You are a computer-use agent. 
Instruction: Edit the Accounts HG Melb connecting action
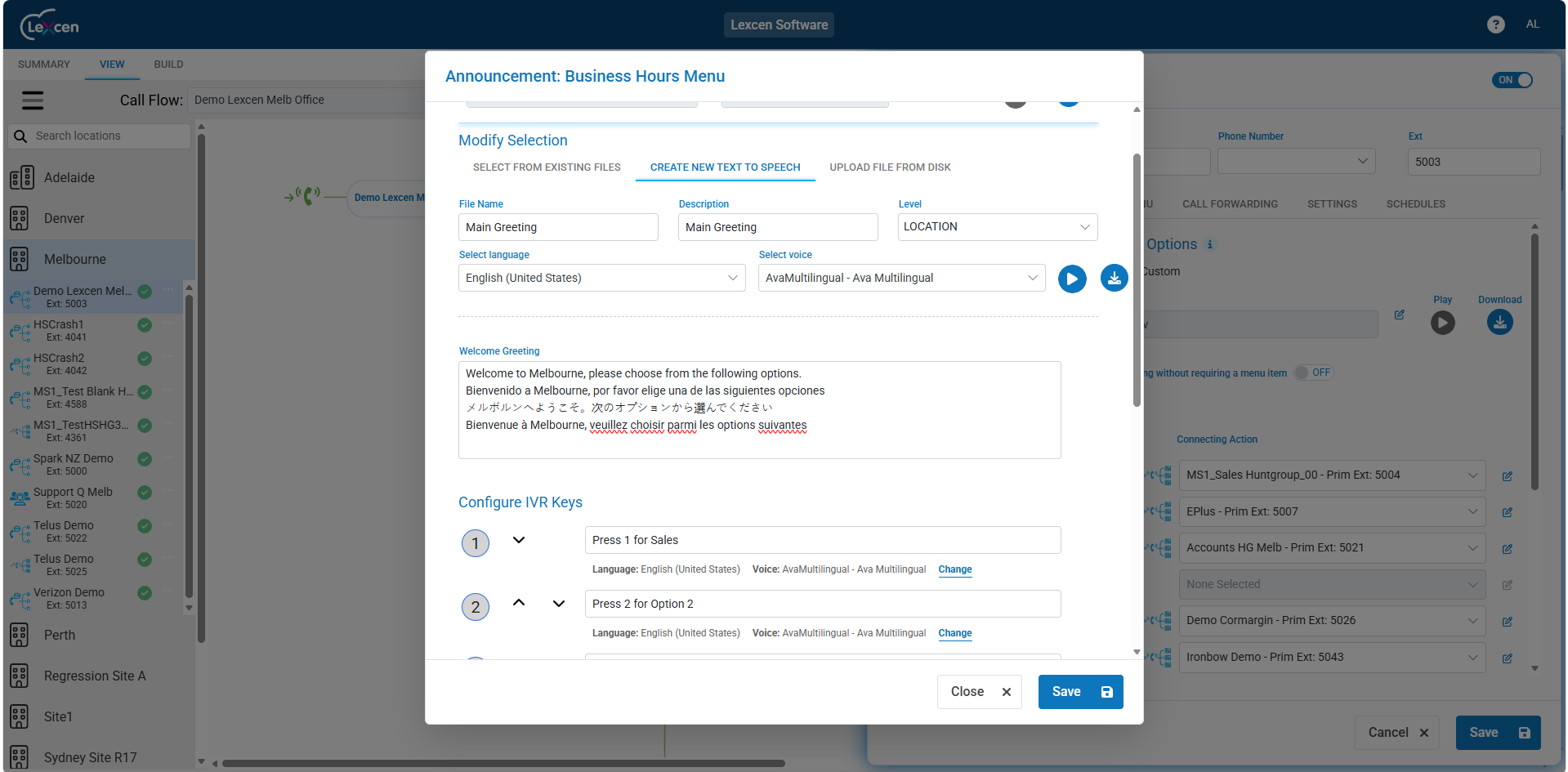click(x=1508, y=549)
